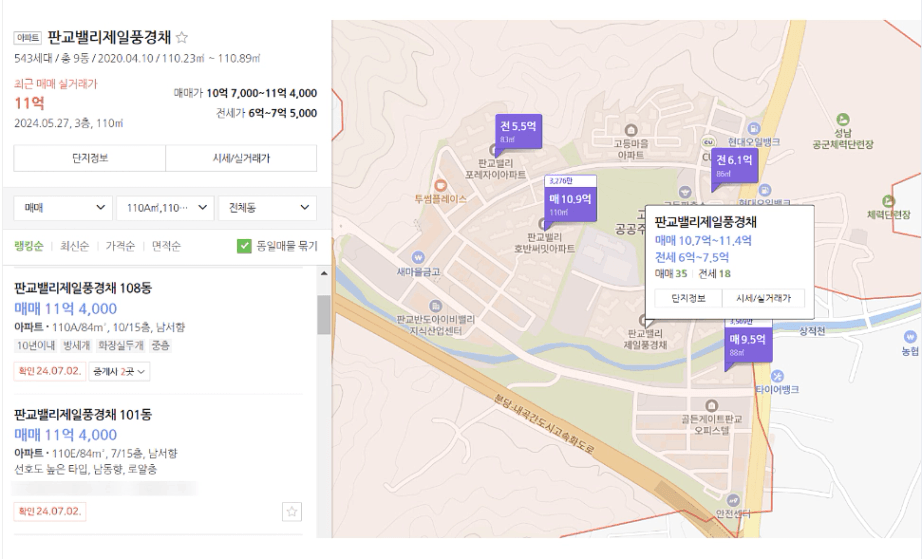Open the 110A㎡ area size dropdown
Screen dimensions: 922x559
pos(165,207)
